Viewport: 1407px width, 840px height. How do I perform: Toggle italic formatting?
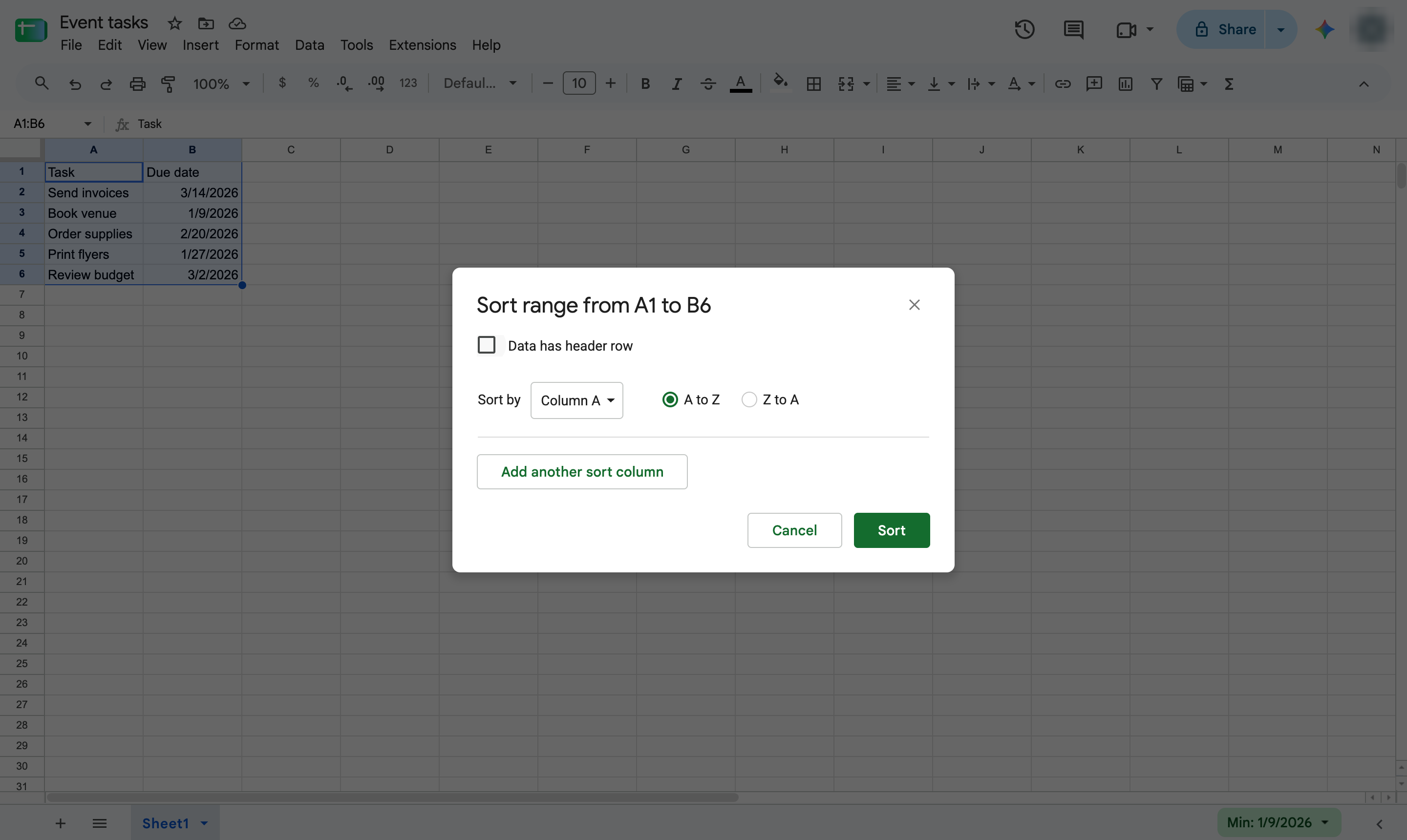pyautogui.click(x=676, y=84)
